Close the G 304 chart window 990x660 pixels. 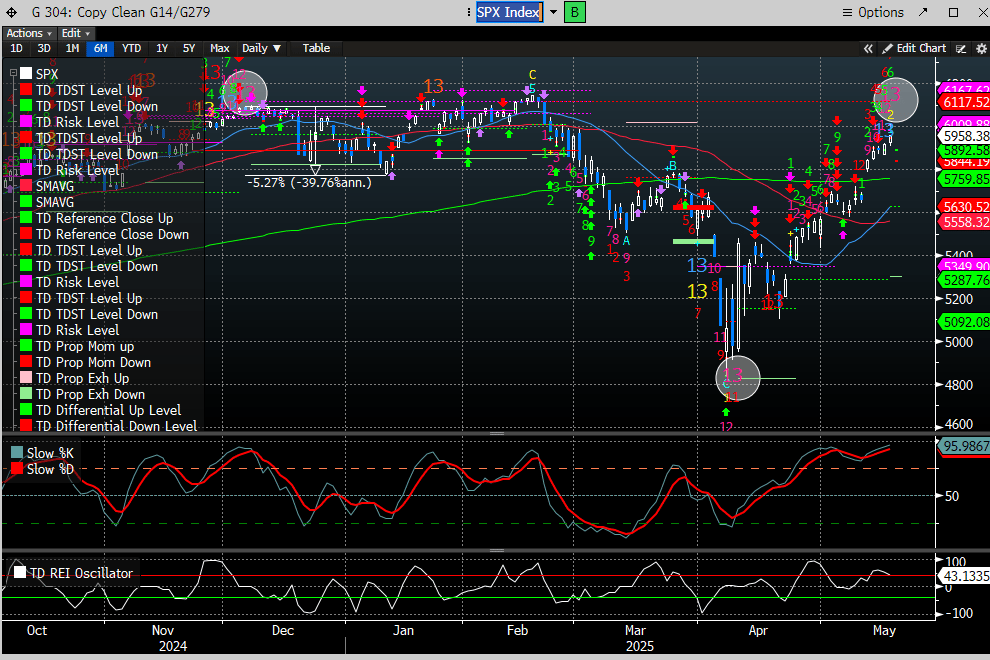pyautogui.click(x=982, y=12)
